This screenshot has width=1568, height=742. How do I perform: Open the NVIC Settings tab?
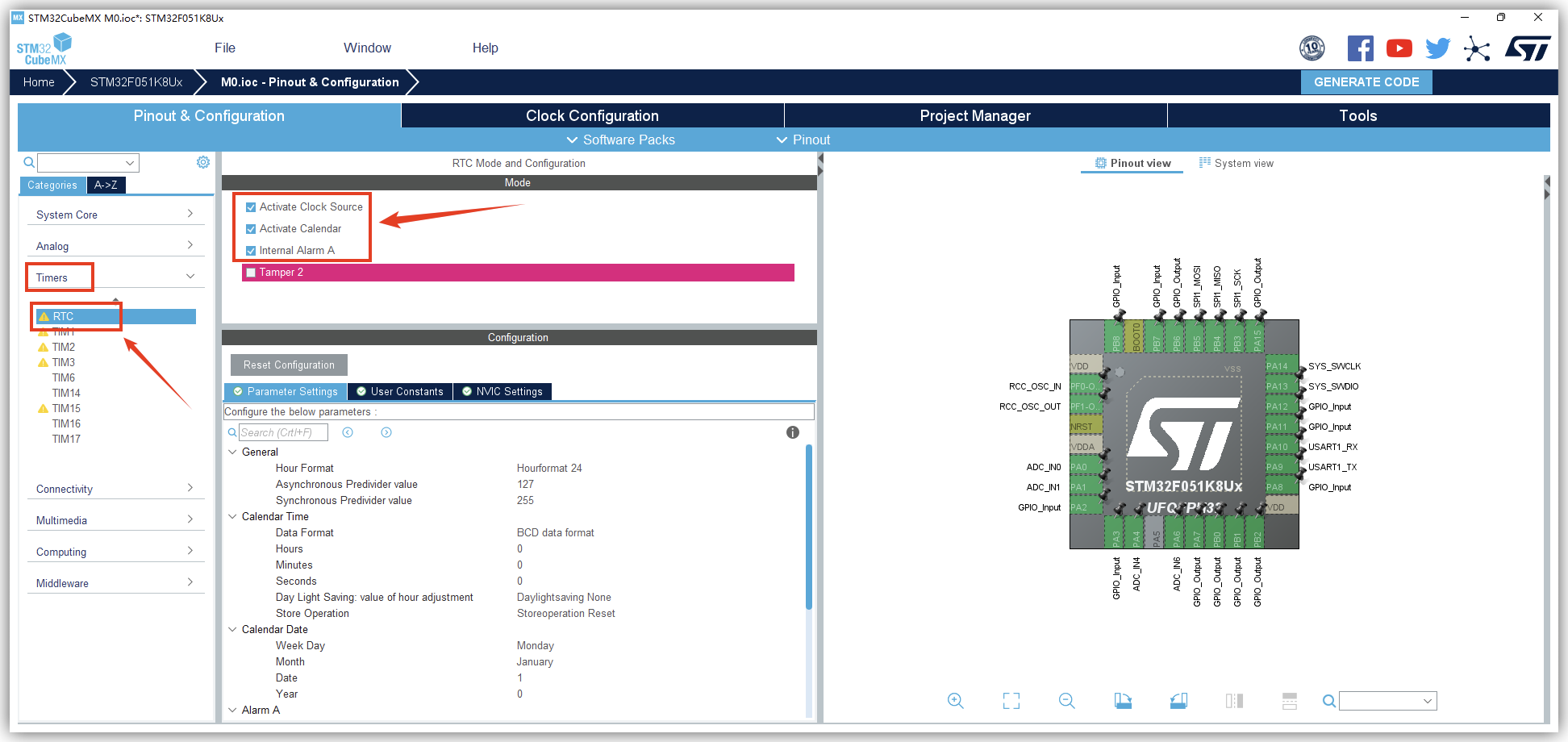(502, 391)
